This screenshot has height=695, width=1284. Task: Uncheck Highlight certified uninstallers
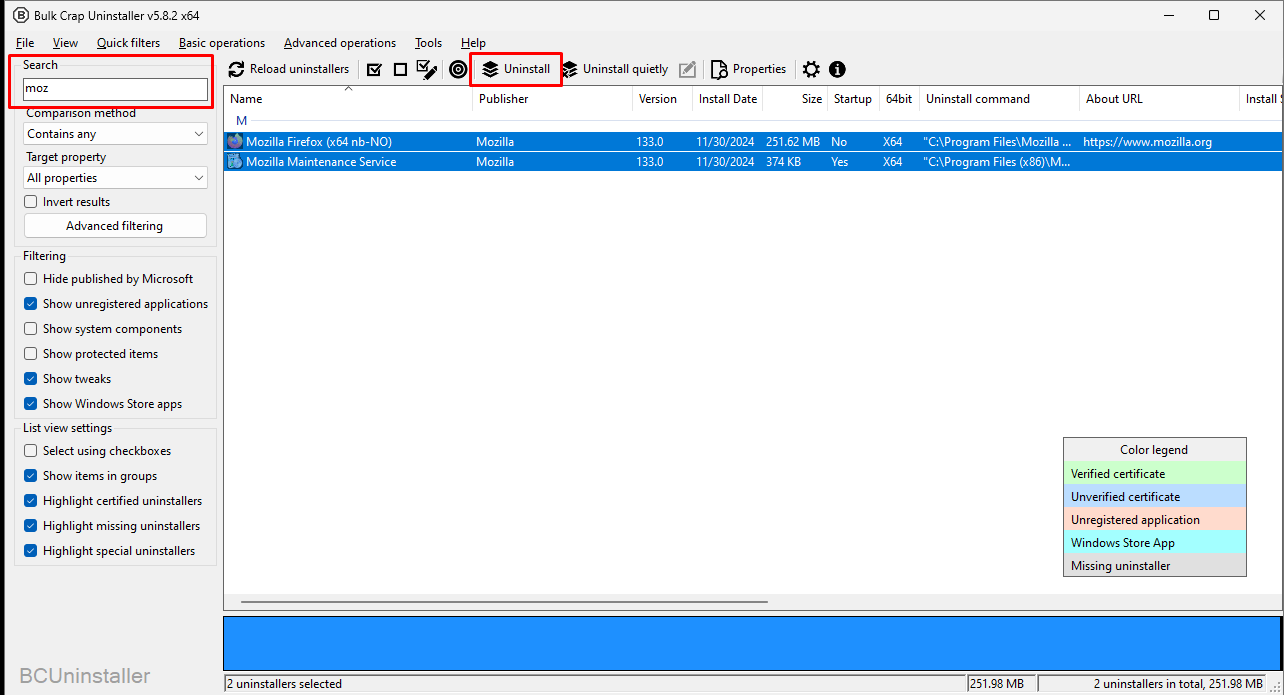pos(31,501)
